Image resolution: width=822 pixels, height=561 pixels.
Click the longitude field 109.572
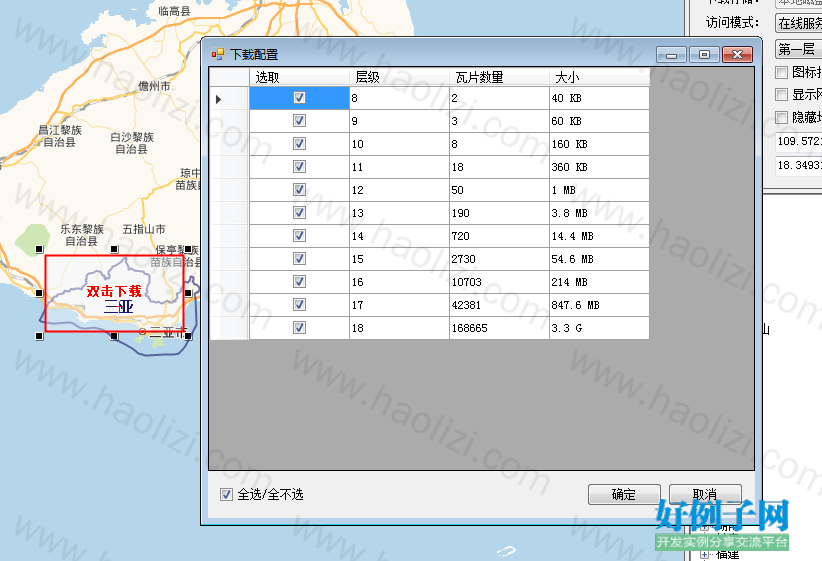(x=798, y=142)
